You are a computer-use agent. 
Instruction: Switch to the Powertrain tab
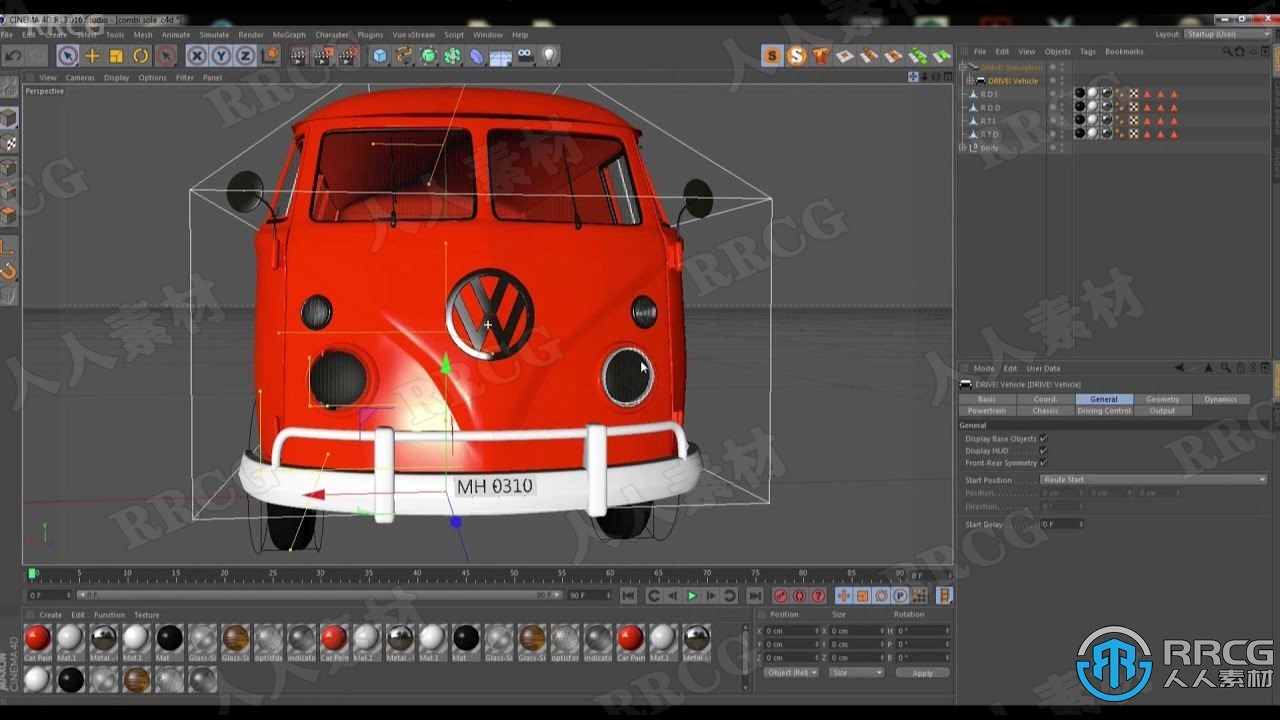point(987,410)
